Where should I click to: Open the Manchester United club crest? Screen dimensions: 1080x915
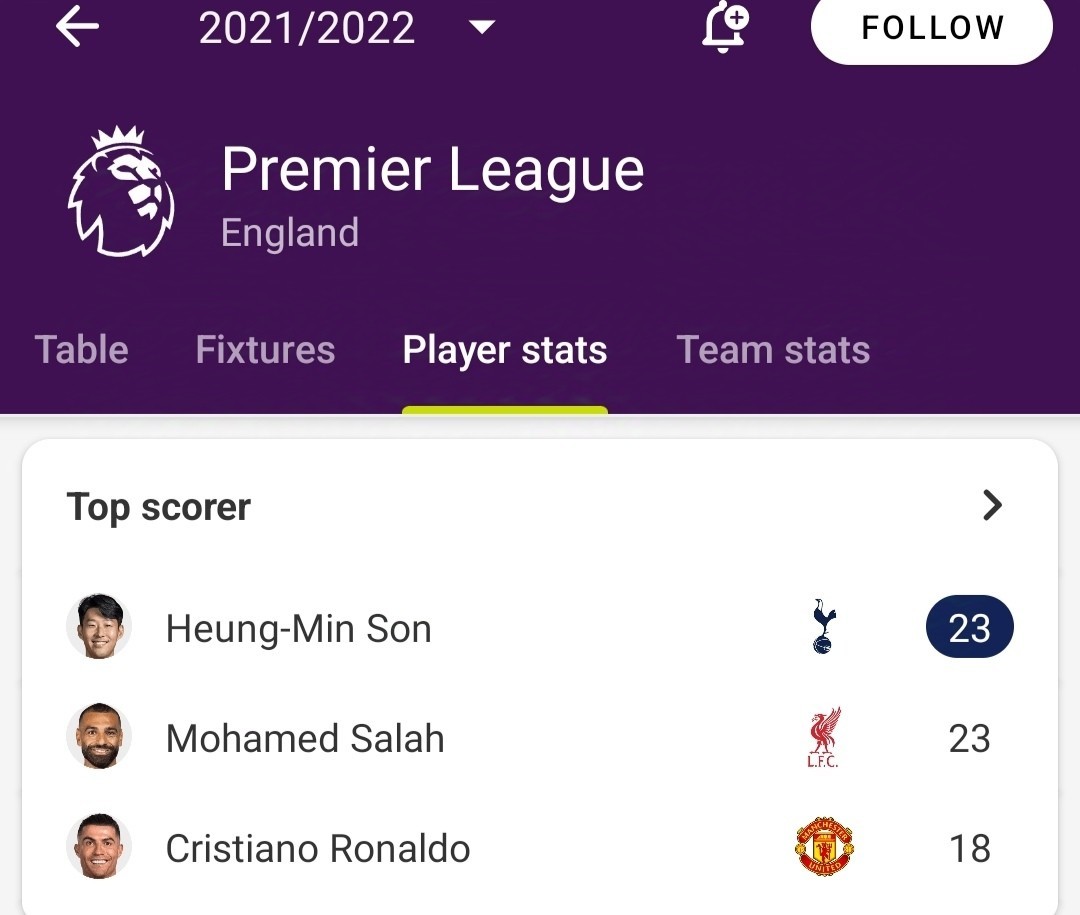click(824, 847)
